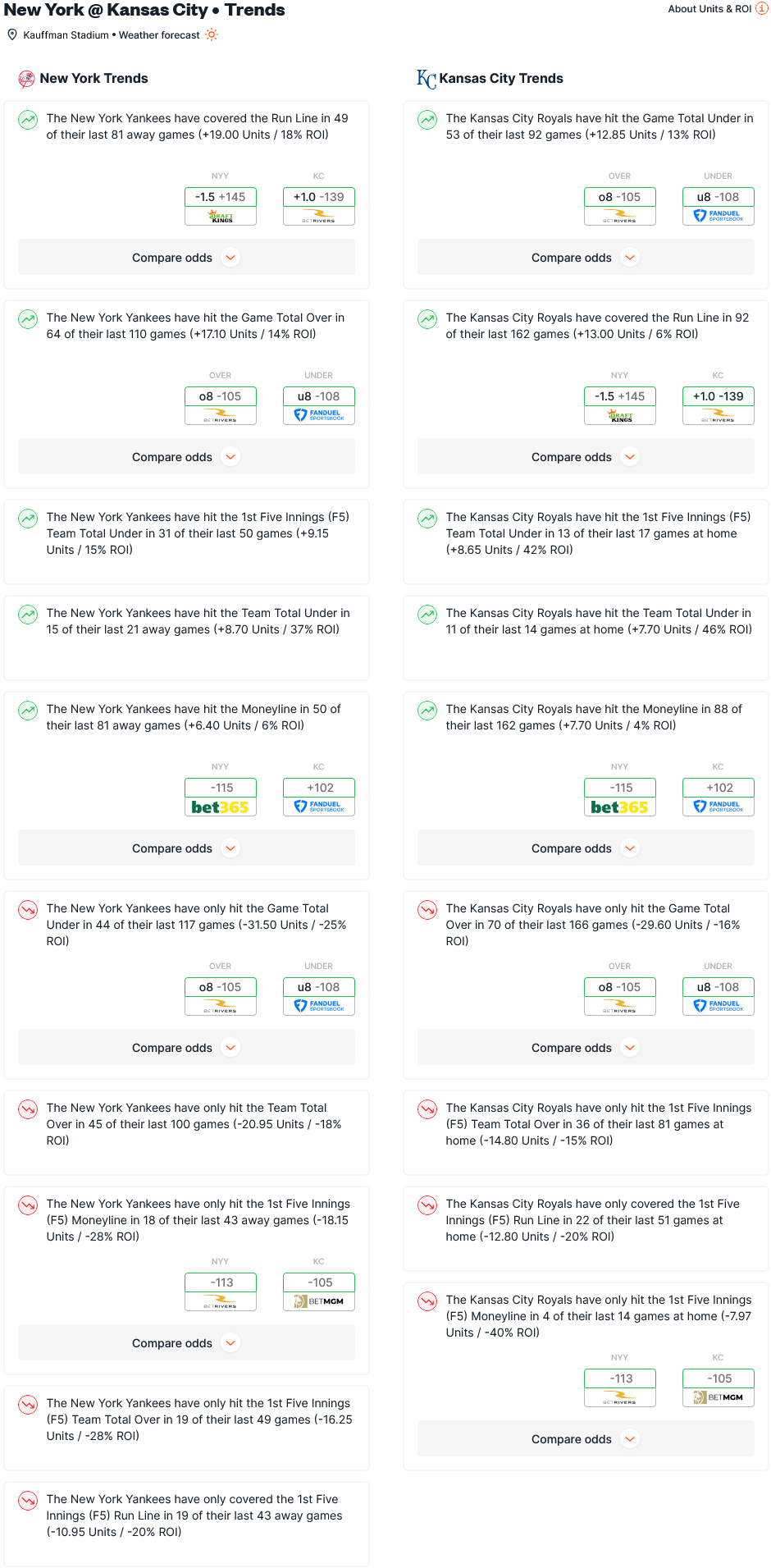Select o8 -105 BetRivers in Yankees Game Total Under trend
The image size is (771, 1568).
point(221,996)
